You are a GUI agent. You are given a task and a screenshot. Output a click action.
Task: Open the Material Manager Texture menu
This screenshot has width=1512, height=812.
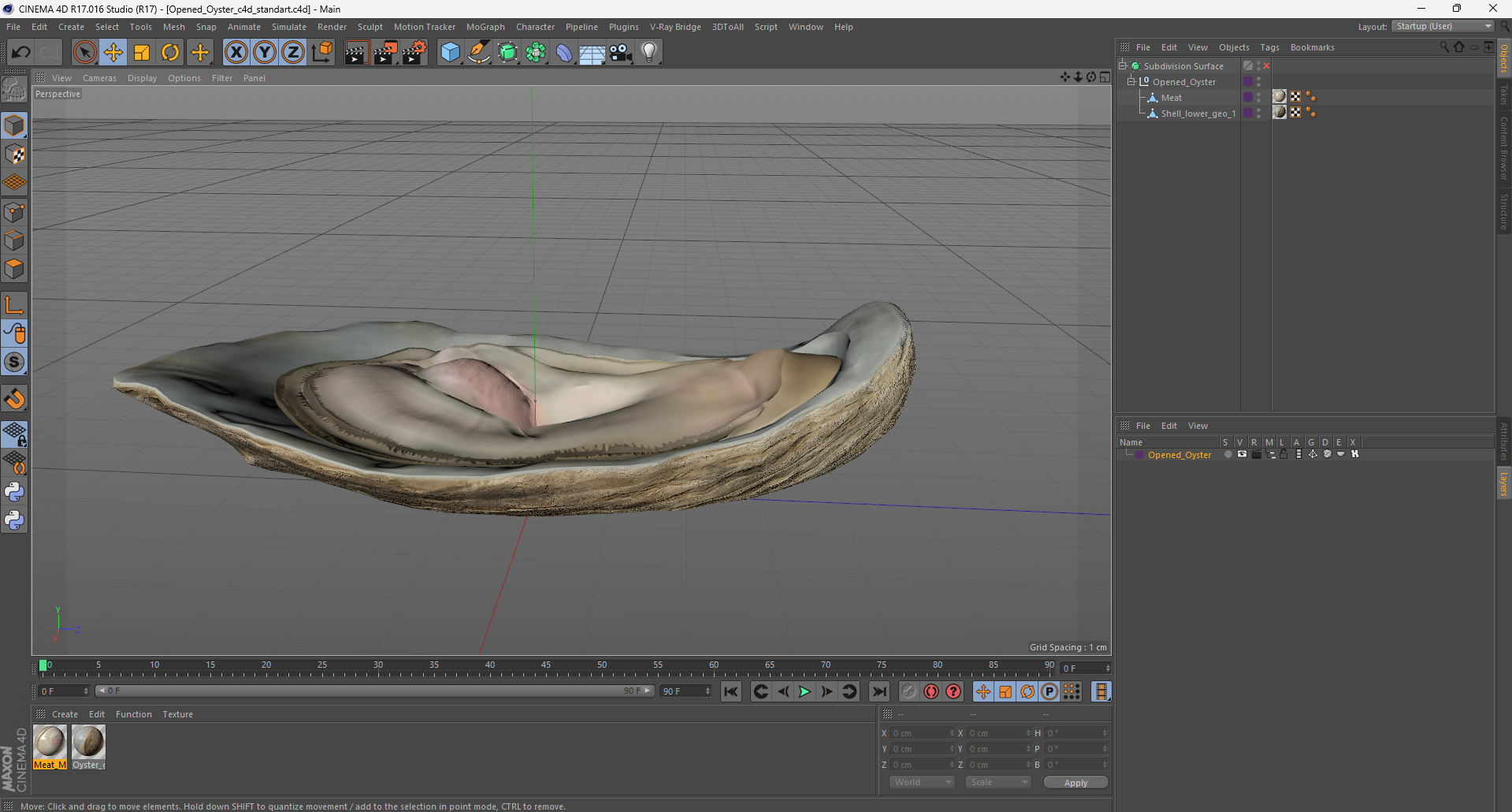click(177, 714)
